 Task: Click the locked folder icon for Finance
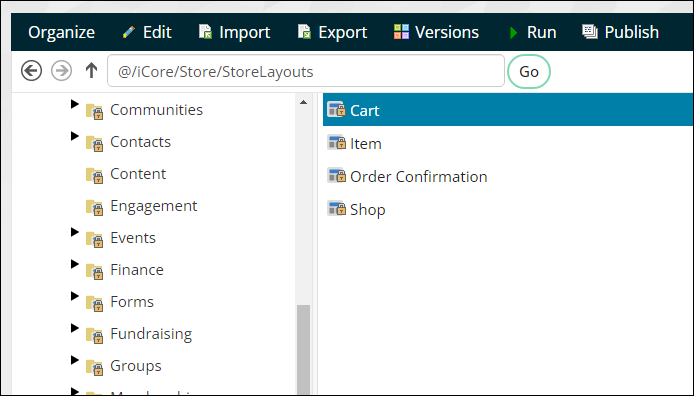95,271
